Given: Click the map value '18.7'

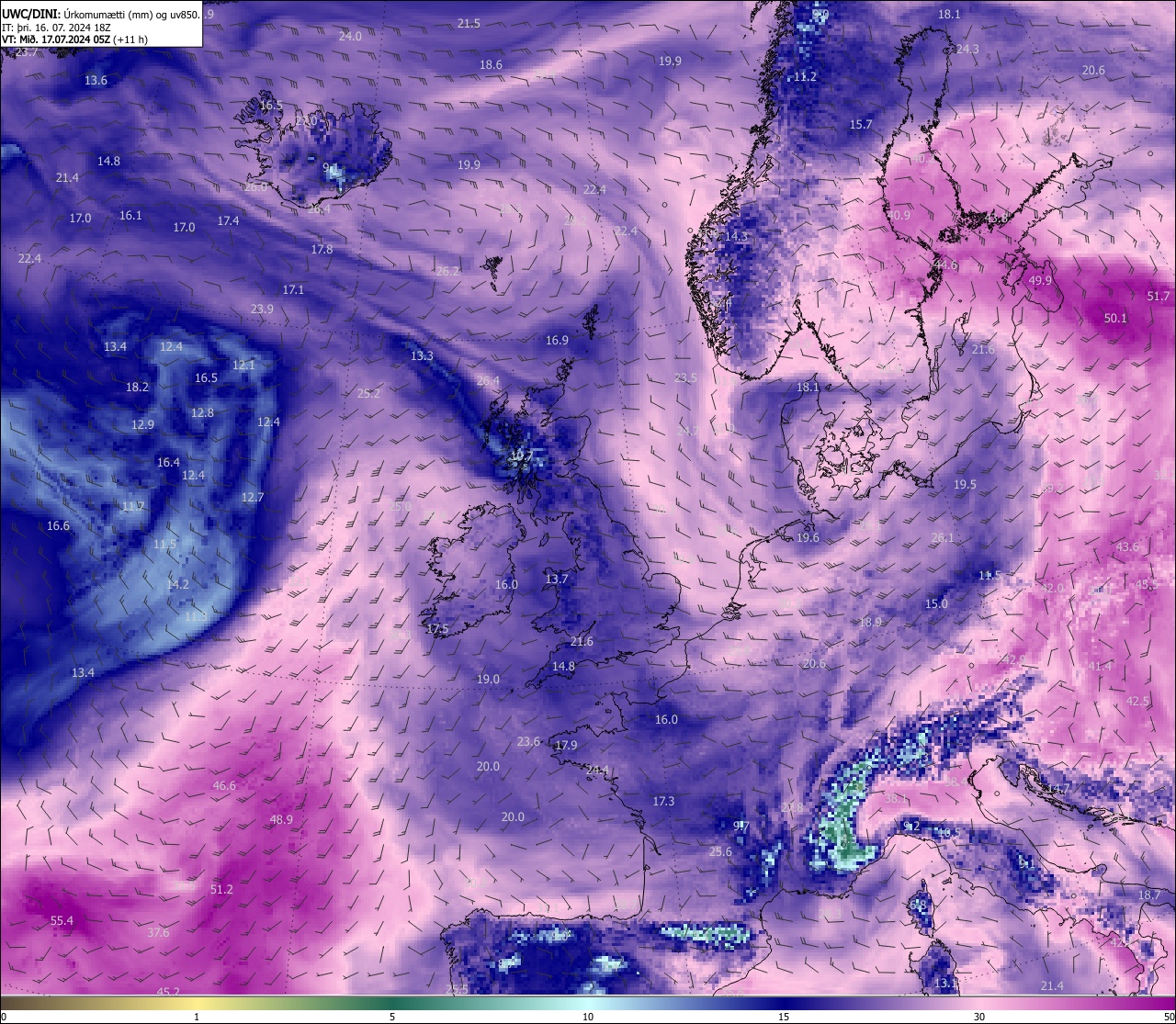Looking at the screenshot, I should (x=1148, y=895).
